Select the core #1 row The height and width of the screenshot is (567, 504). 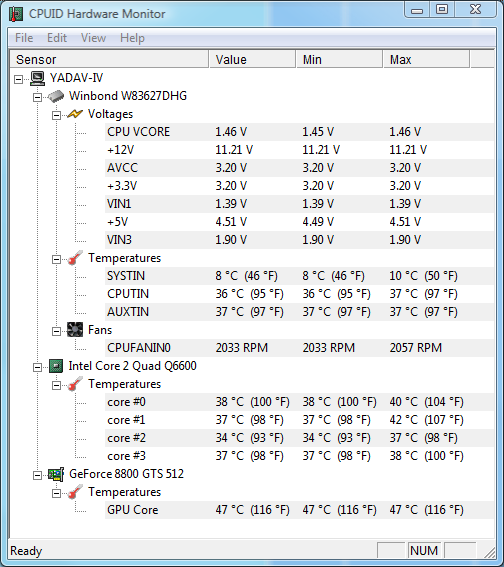click(299, 420)
